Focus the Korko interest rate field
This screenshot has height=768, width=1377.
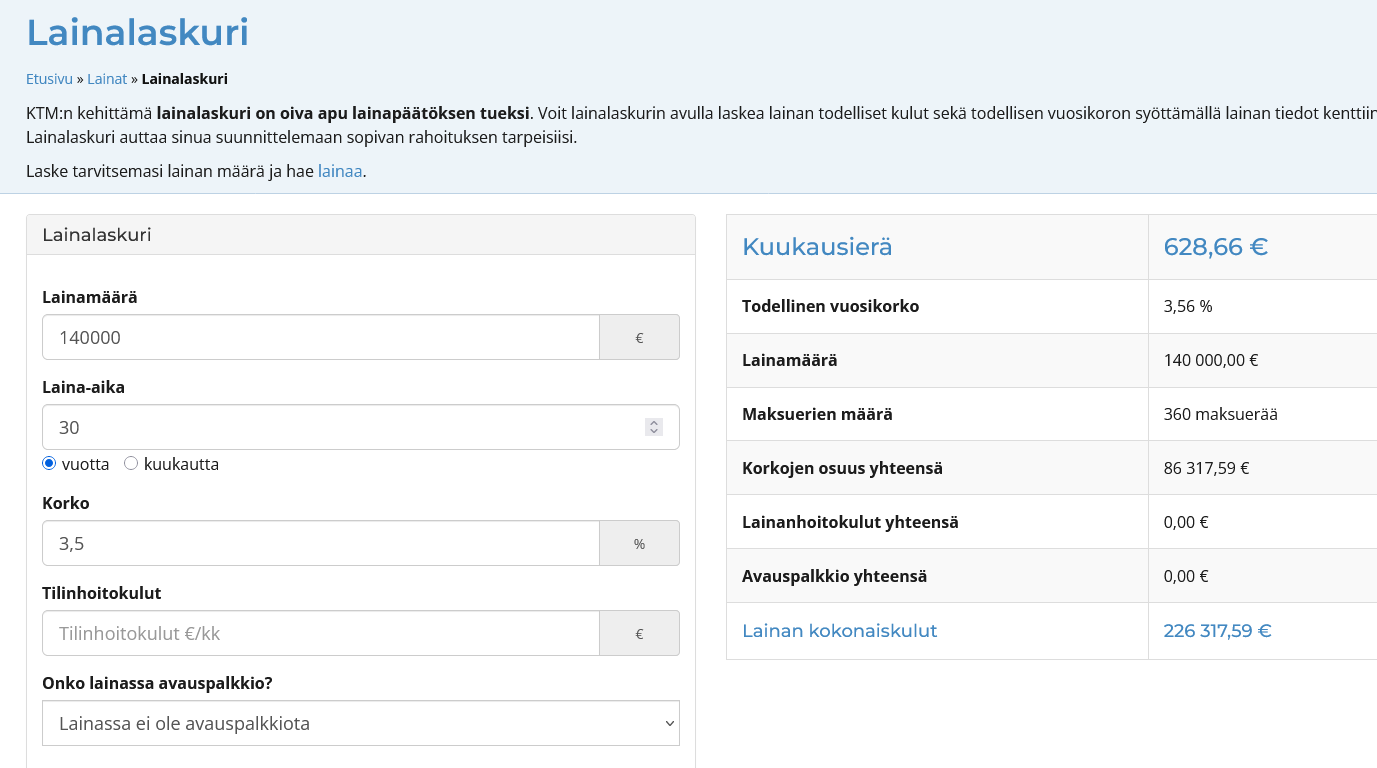tap(320, 543)
